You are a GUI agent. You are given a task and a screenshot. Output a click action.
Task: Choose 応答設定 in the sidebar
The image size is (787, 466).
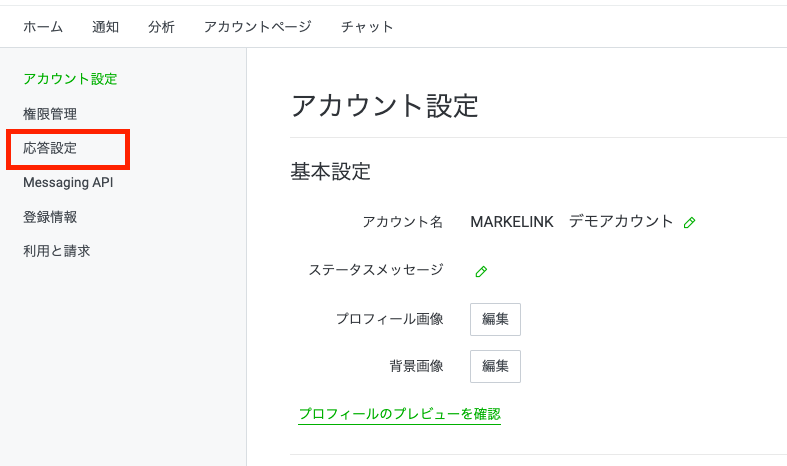click(x=50, y=148)
